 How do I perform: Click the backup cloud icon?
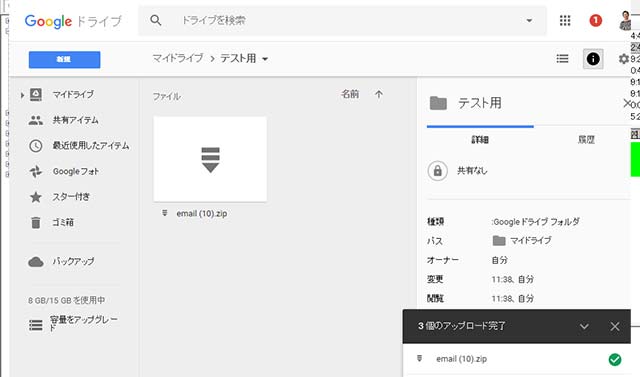coord(36,262)
